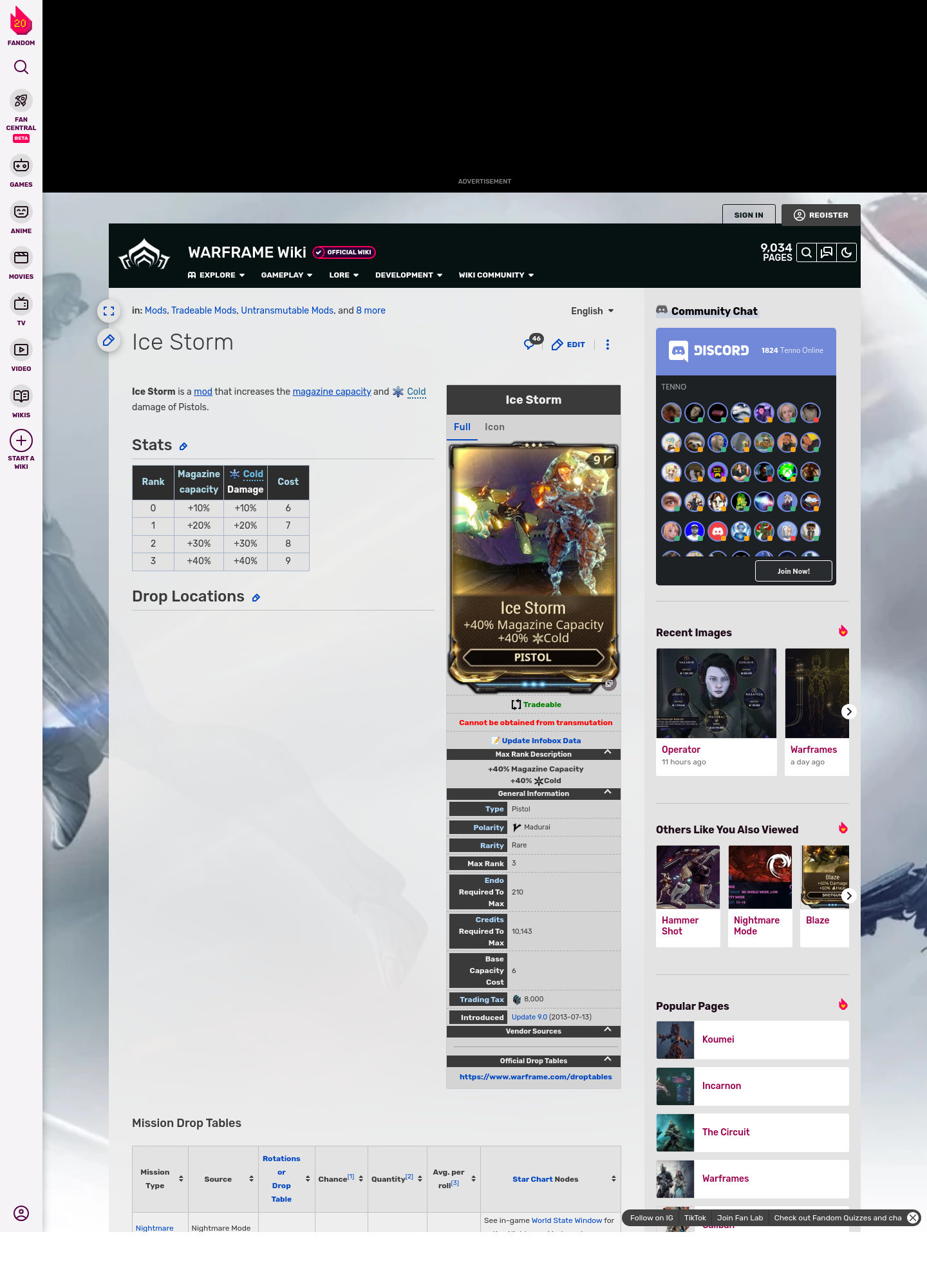
Task: Open the Wiki Community dropdown menu
Action: 496,275
